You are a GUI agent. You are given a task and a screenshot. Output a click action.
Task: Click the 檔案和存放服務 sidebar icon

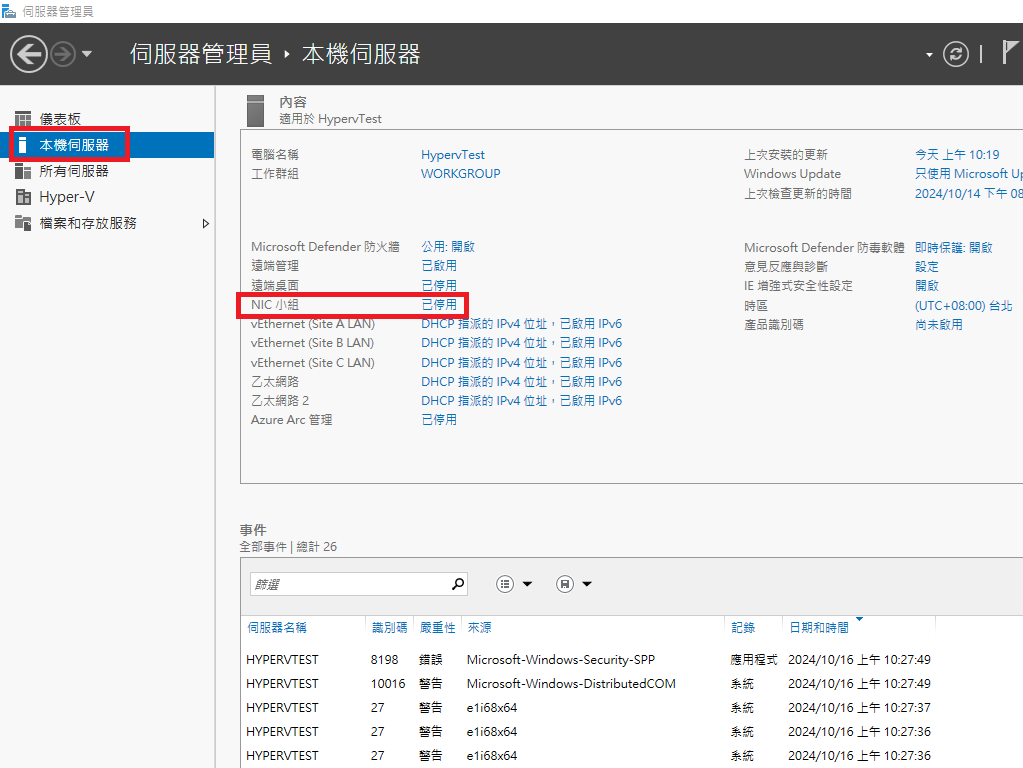(x=23, y=223)
